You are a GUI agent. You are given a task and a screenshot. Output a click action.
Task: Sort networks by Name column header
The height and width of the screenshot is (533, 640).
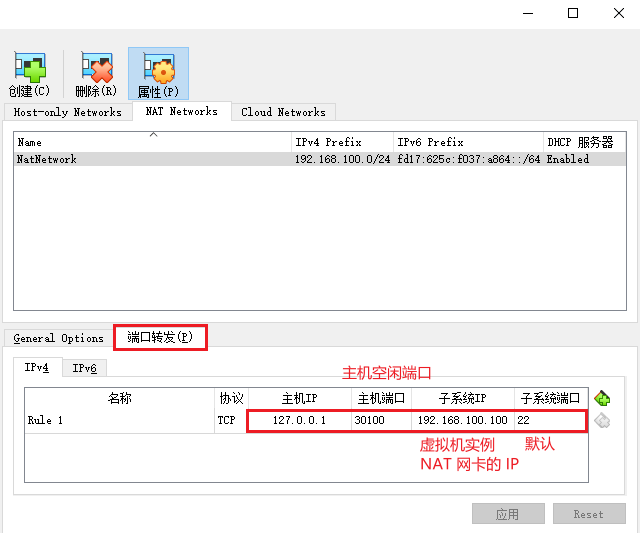pos(152,142)
